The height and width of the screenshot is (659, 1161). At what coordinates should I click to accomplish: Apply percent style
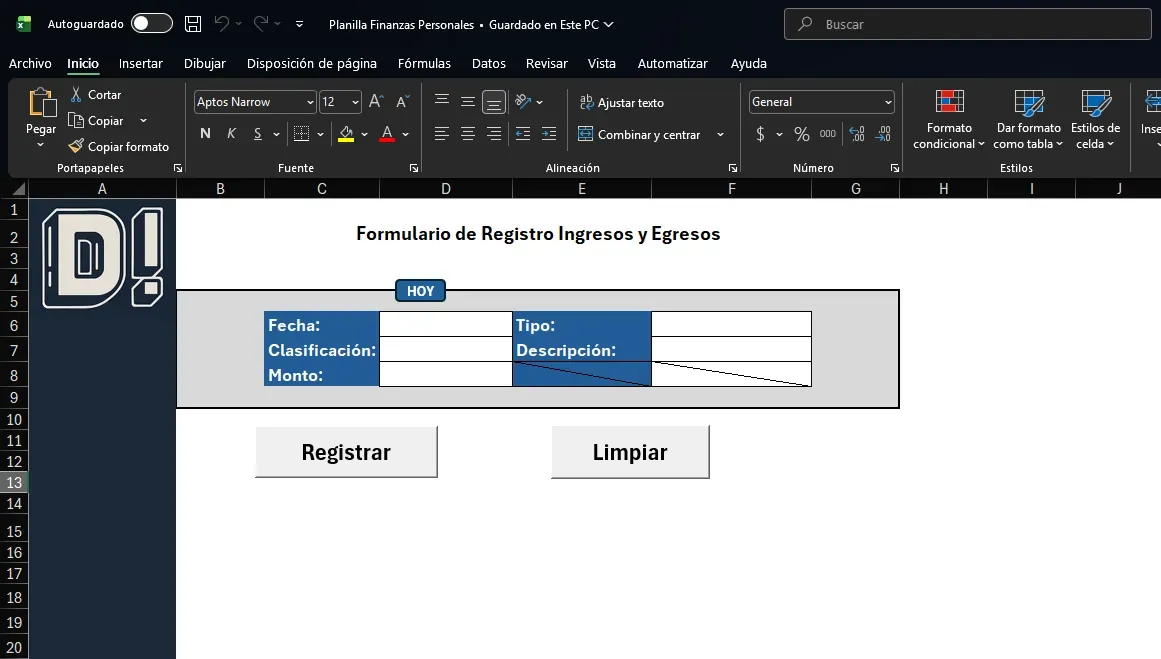point(802,134)
